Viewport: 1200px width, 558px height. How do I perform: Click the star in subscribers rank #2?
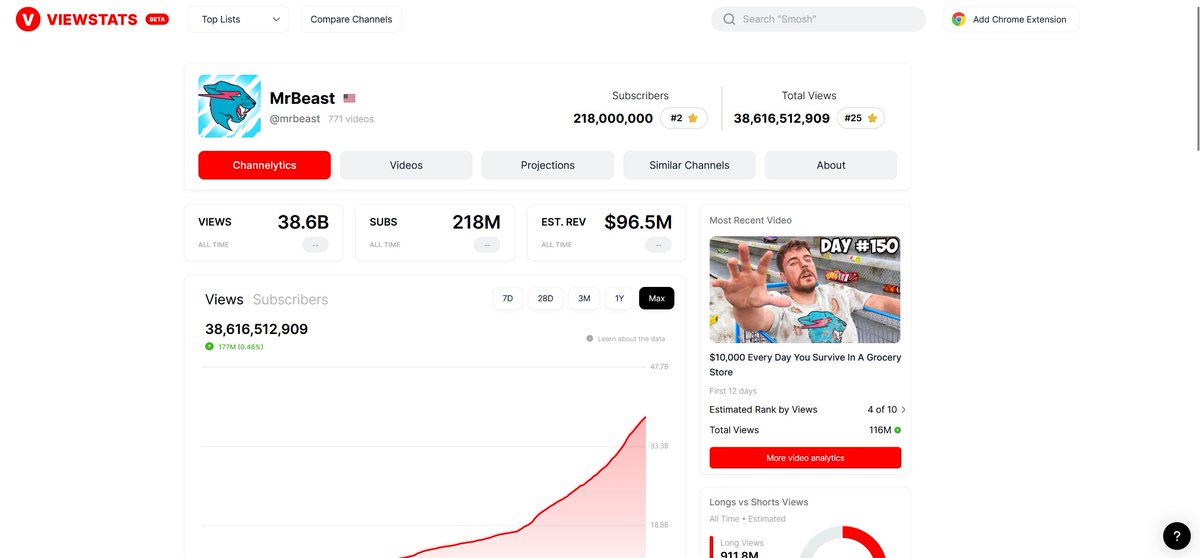[x=693, y=118]
